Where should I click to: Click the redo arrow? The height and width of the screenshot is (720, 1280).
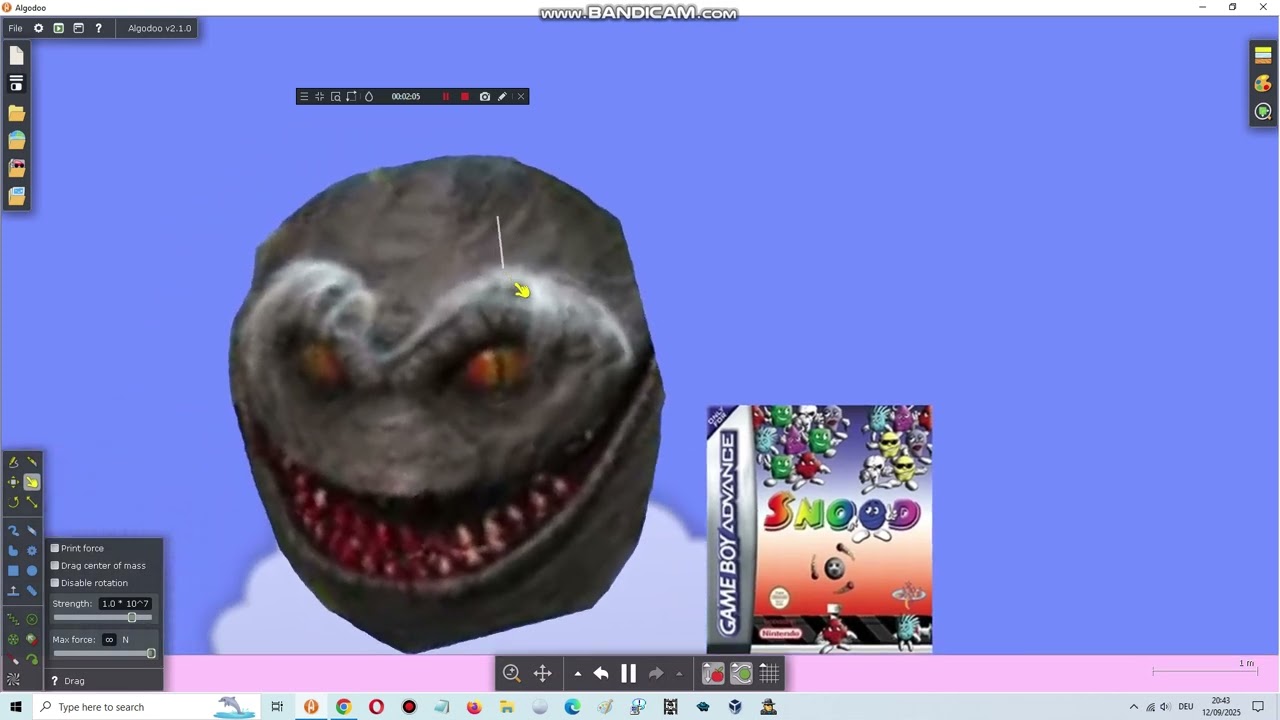(656, 673)
